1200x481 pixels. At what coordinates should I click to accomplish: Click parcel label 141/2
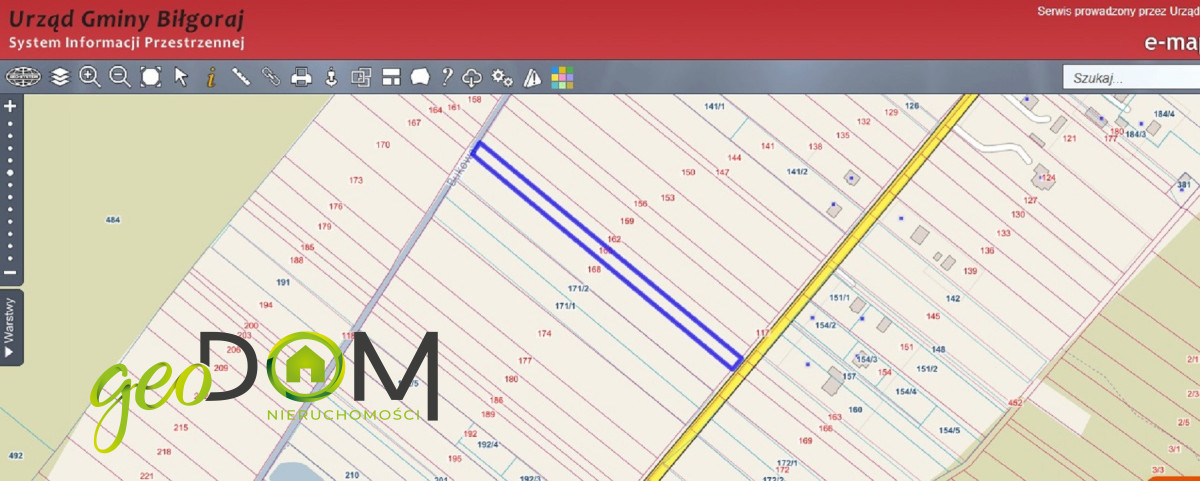coord(797,172)
